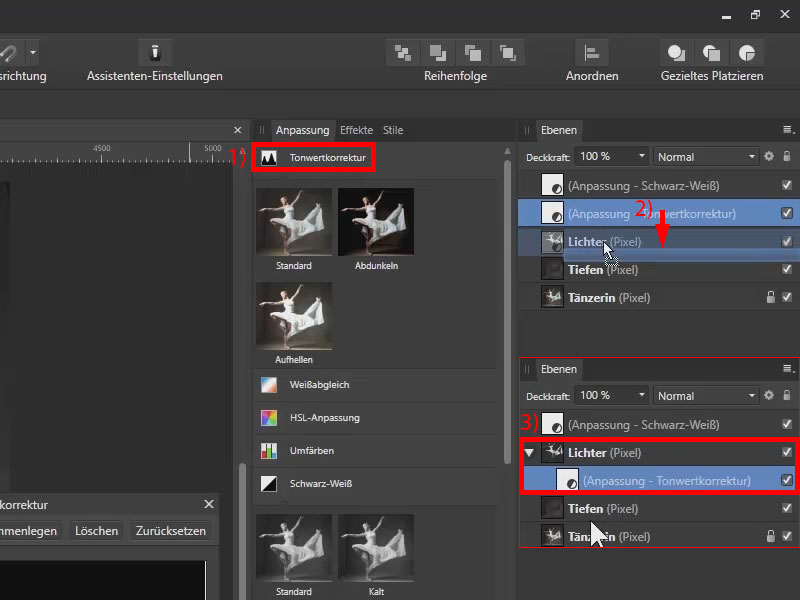Click the Zurücksetzen button
800x600 pixels.
pyautogui.click(x=170, y=531)
